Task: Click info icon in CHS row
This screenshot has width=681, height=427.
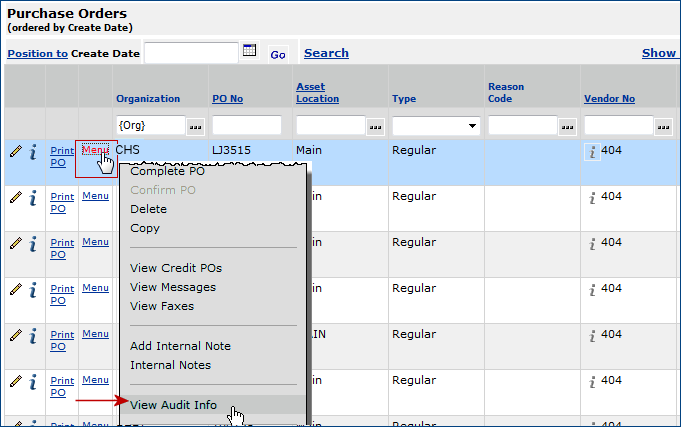Action: (x=32, y=152)
